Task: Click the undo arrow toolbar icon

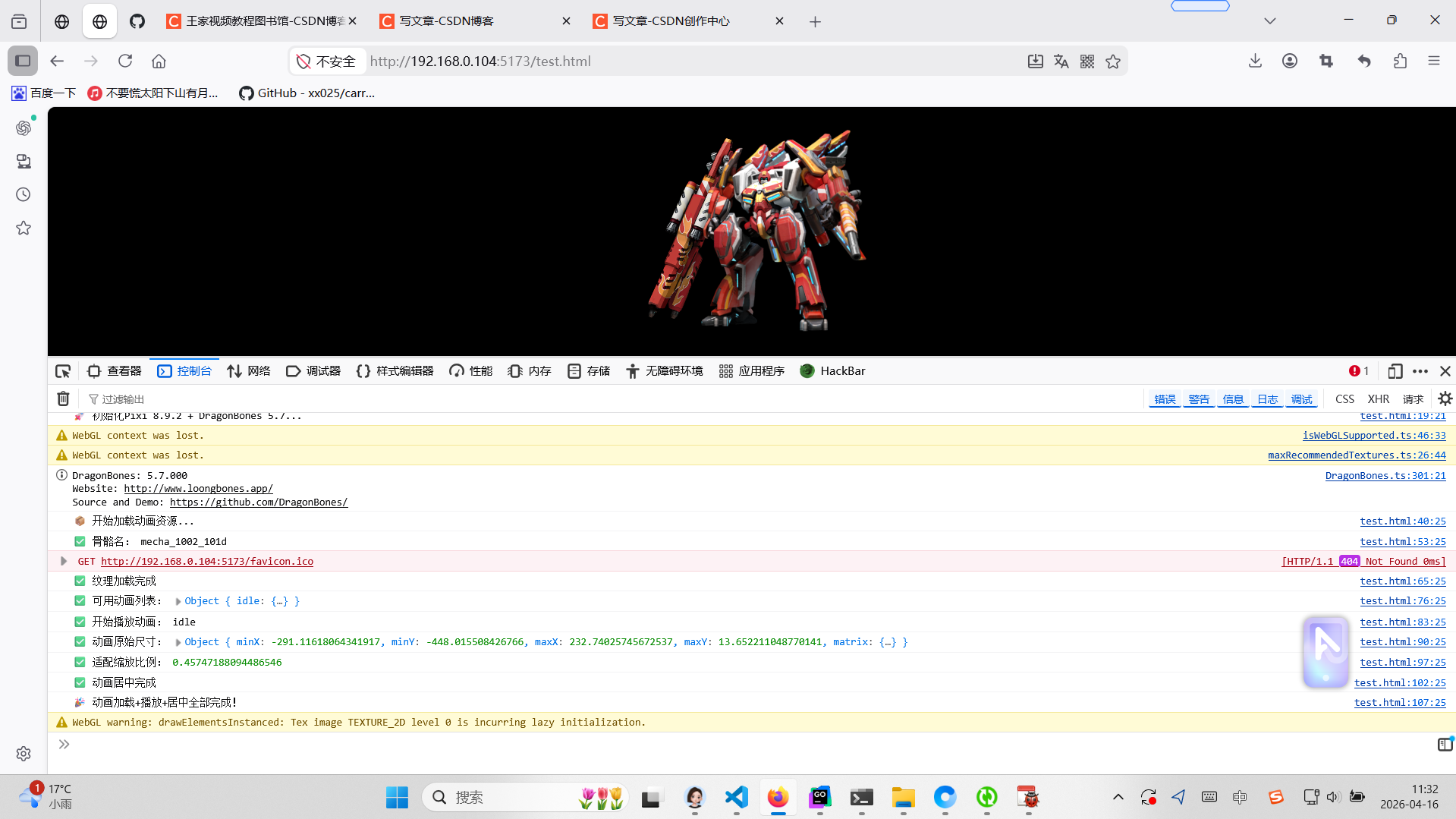Action: [x=1364, y=61]
